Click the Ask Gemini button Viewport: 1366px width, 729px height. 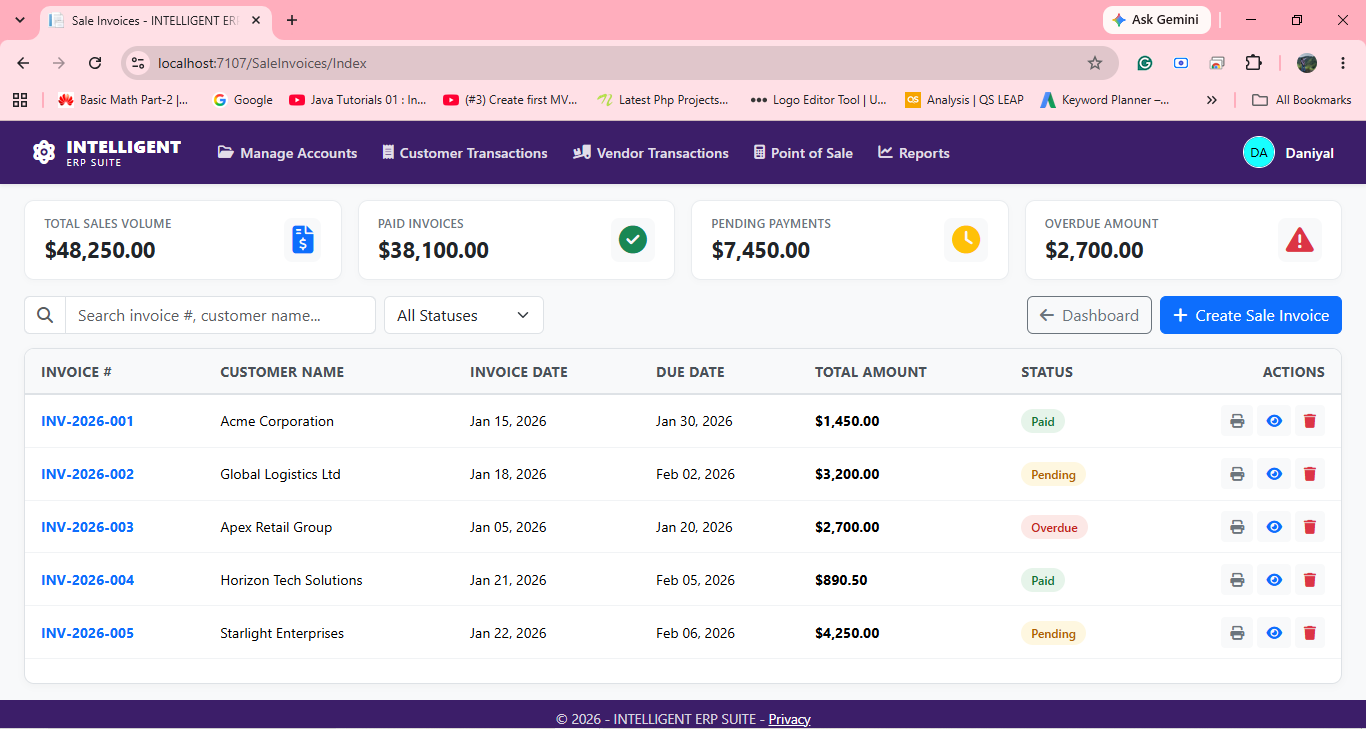coord(1157,20)
